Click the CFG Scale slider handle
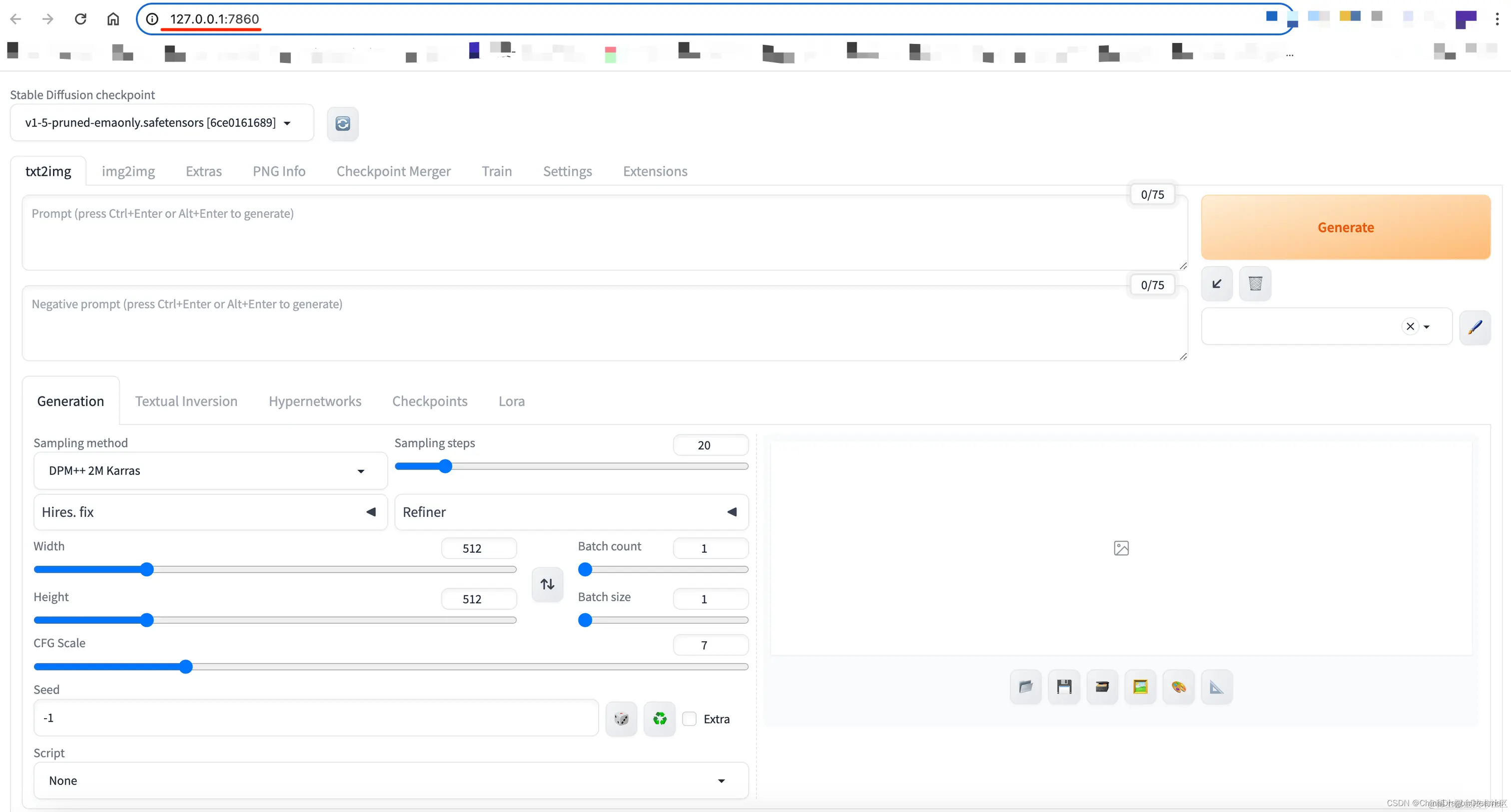The width and height of the screenshot is (1511, 812). pos(186,667)
